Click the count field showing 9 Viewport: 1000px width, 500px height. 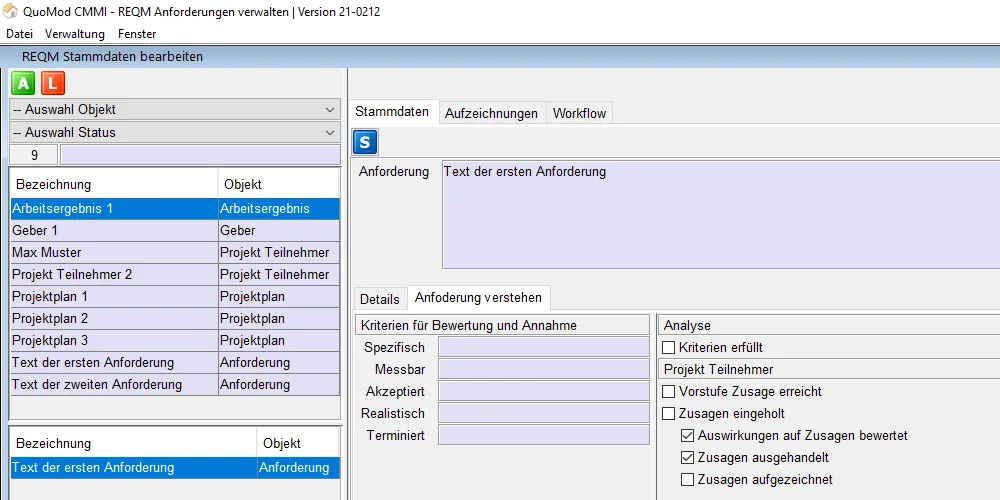[34, 155]
